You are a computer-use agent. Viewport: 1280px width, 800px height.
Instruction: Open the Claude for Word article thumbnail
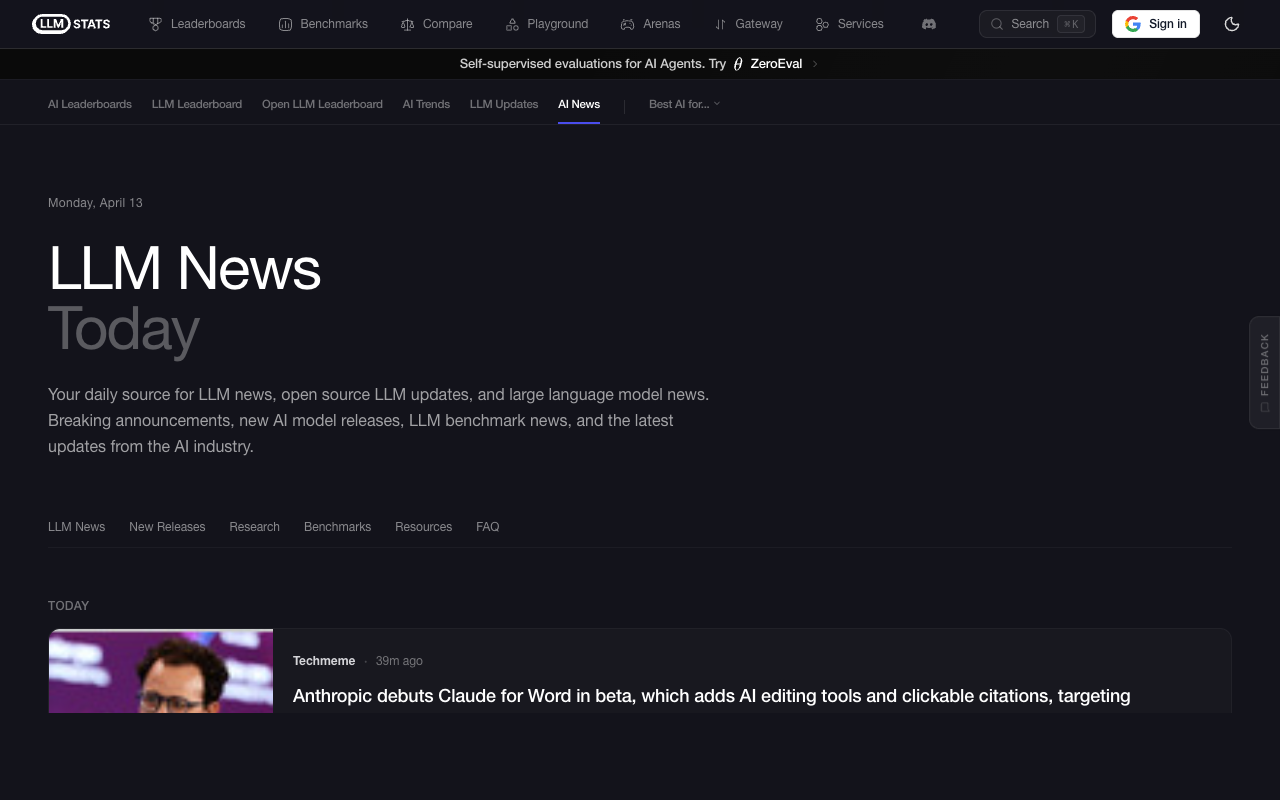[x=161, y=671]
